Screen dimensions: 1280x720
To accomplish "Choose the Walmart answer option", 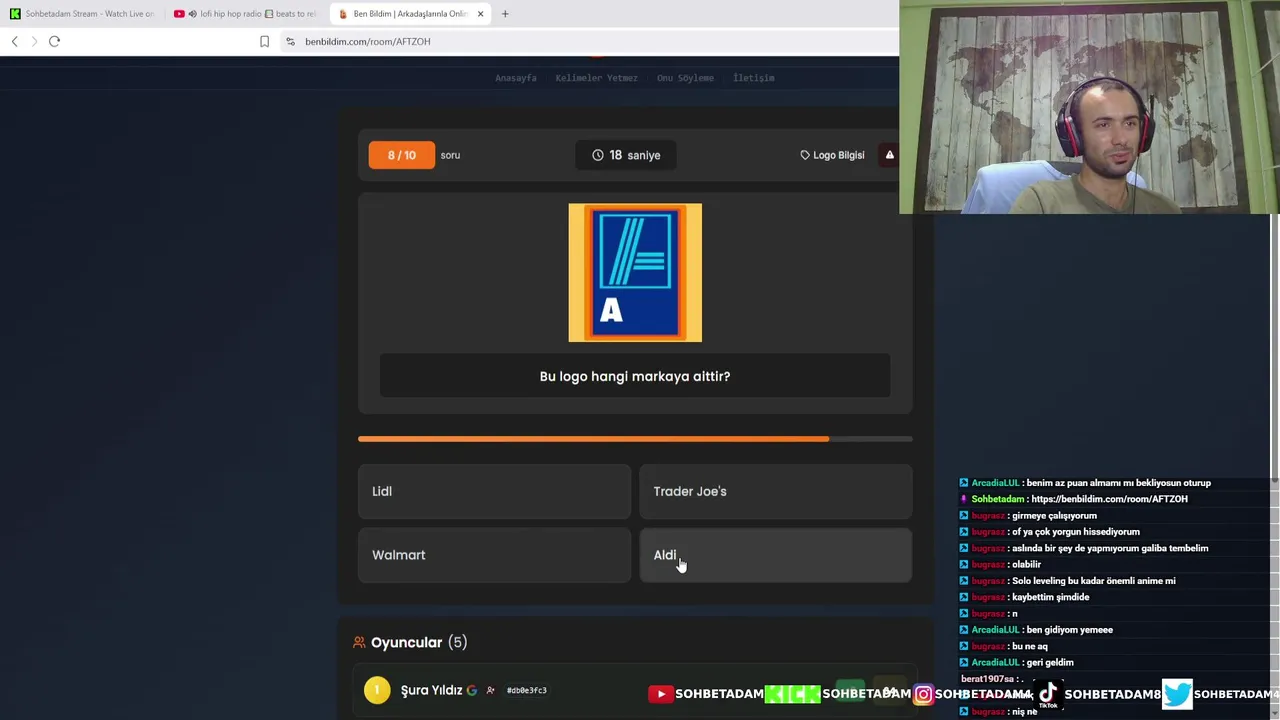I will (494, 555).
